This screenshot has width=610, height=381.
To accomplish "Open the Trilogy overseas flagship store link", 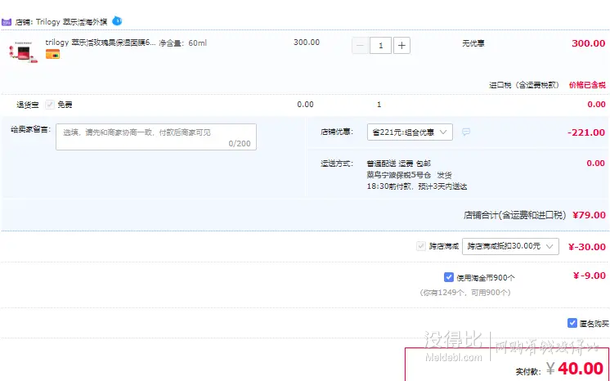I will (72, 22).
